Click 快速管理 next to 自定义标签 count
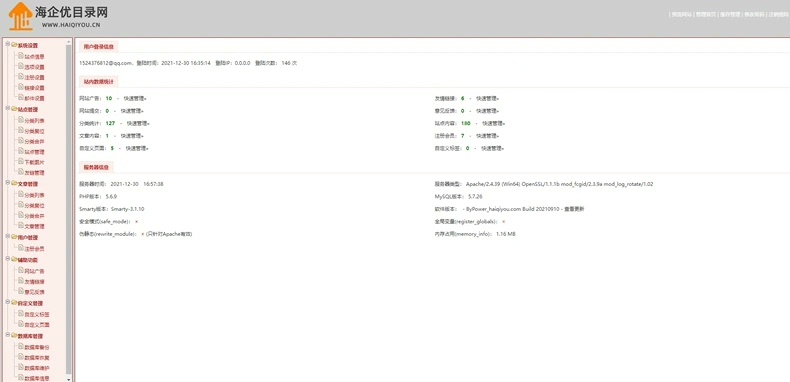This screenshot has height=382, width=790. 493,149
